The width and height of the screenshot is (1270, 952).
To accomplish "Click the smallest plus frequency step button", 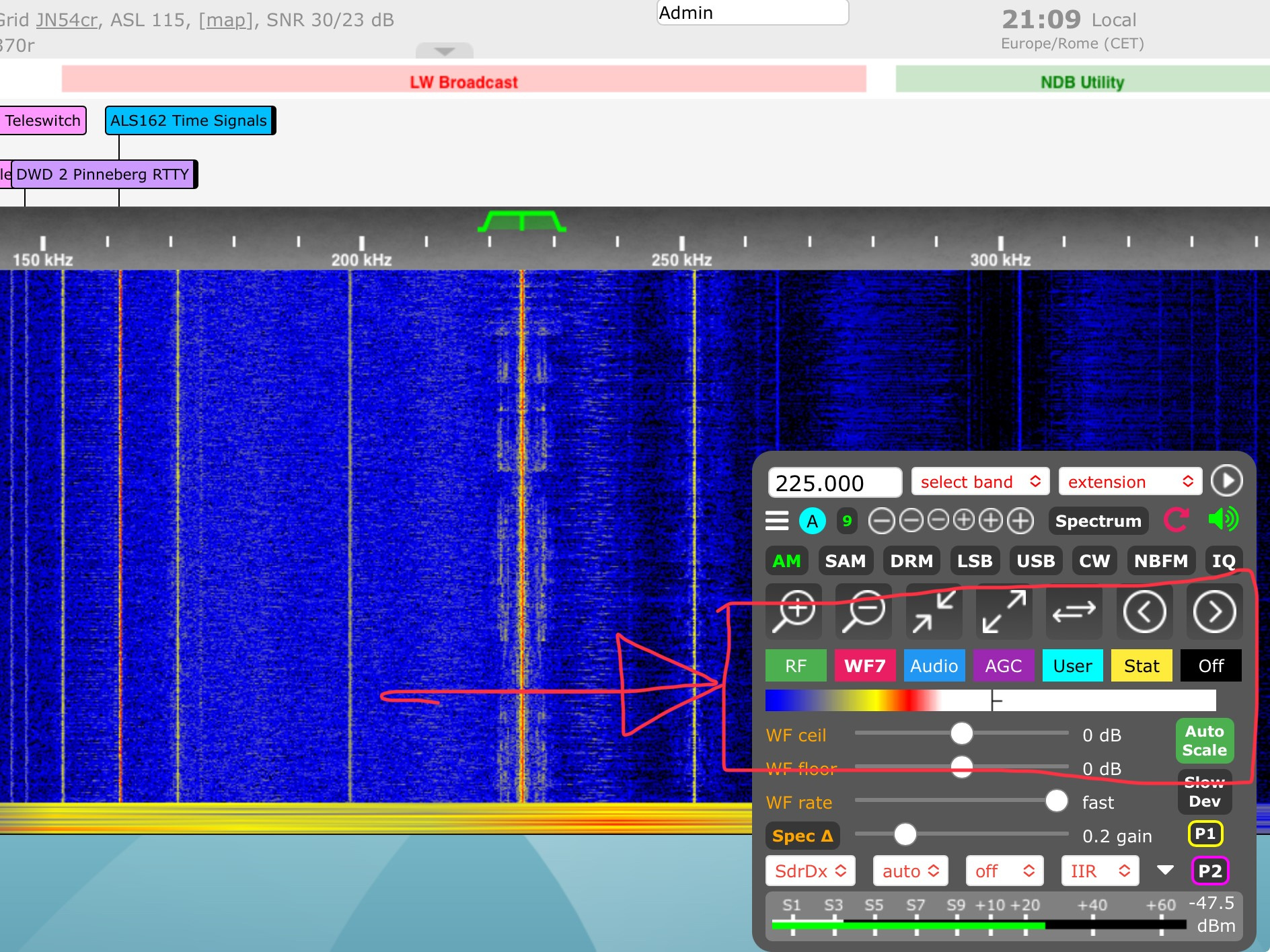I will [964, 520].
